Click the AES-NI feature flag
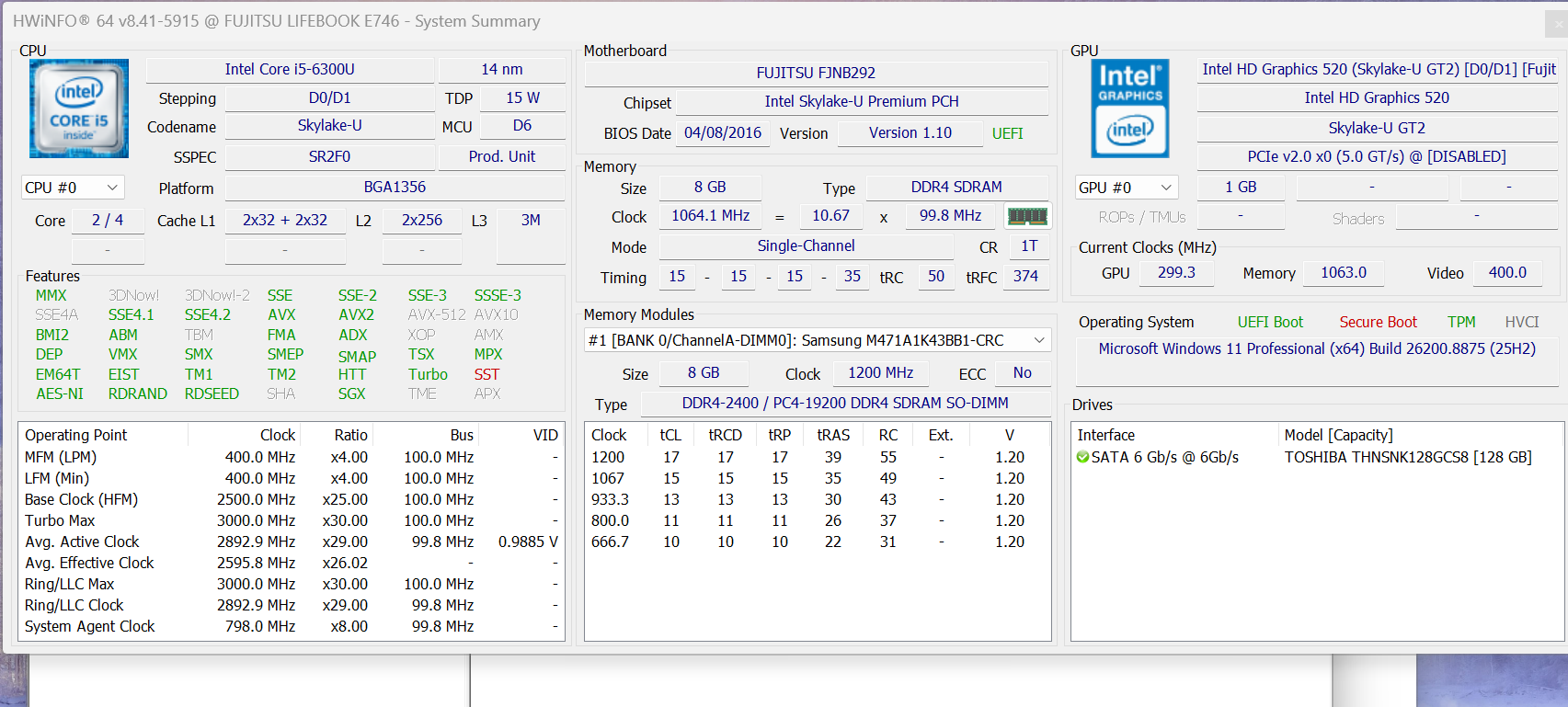1568x707 pixels. (x=60, y=394)
